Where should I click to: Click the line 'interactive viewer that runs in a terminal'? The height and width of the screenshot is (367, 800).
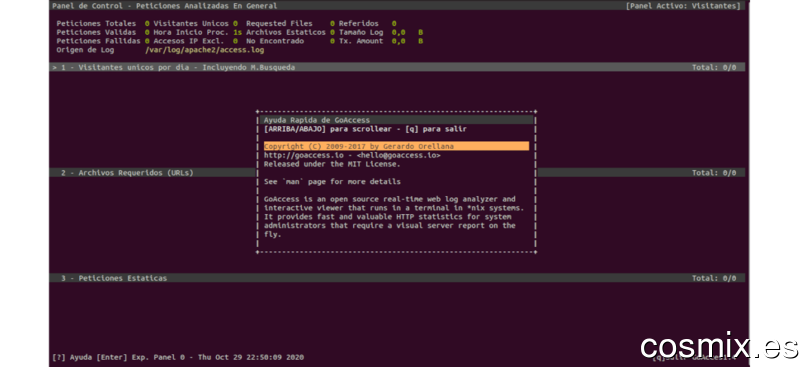[394, 208]
